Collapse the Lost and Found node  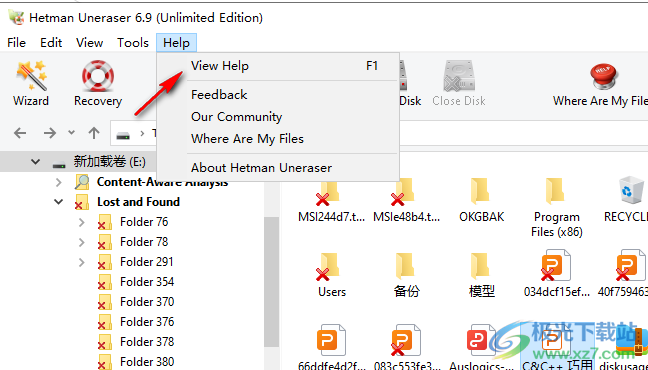pos(59,202)
